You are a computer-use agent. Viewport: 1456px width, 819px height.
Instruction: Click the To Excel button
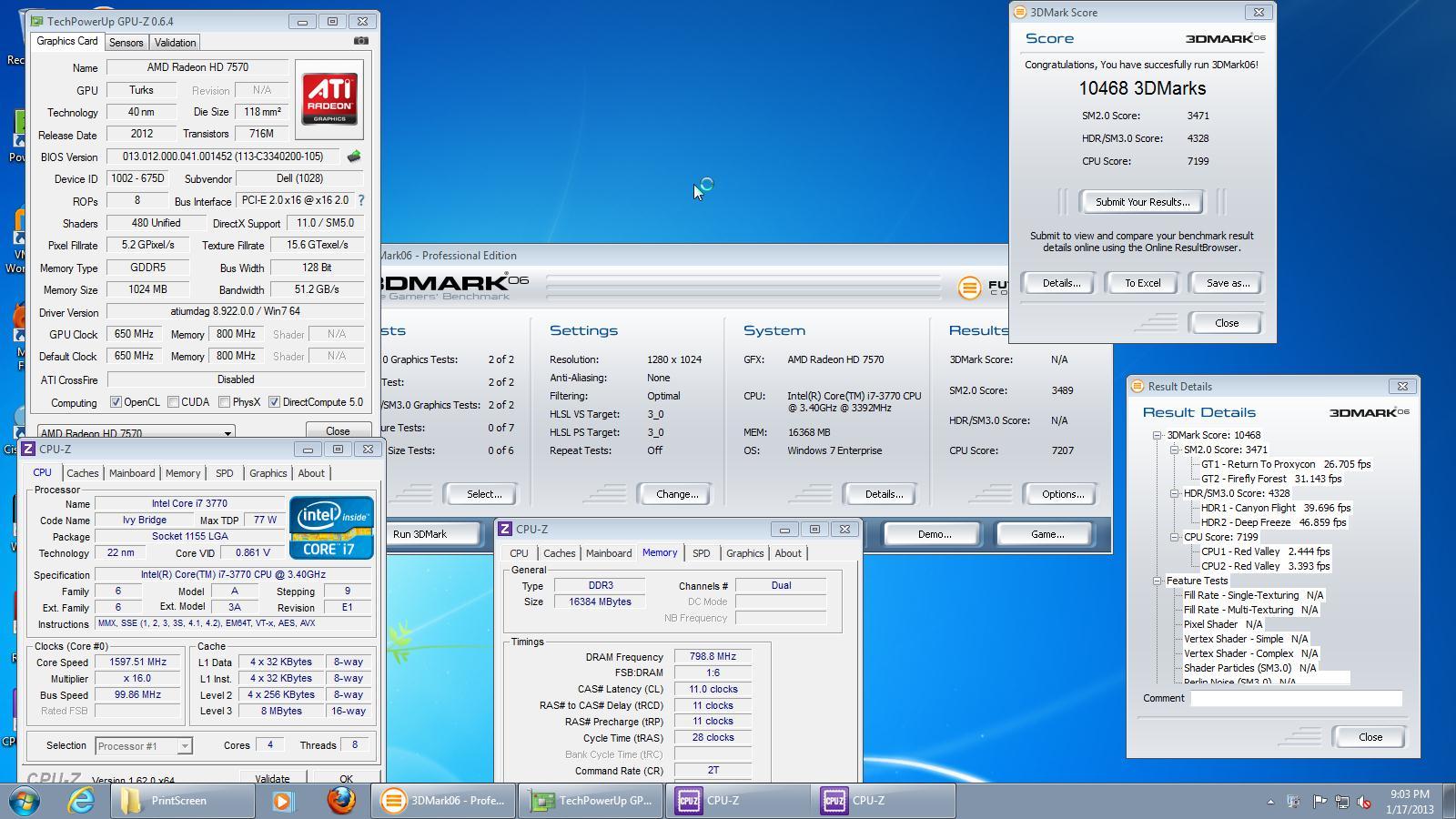click(x=1142, y=283)
